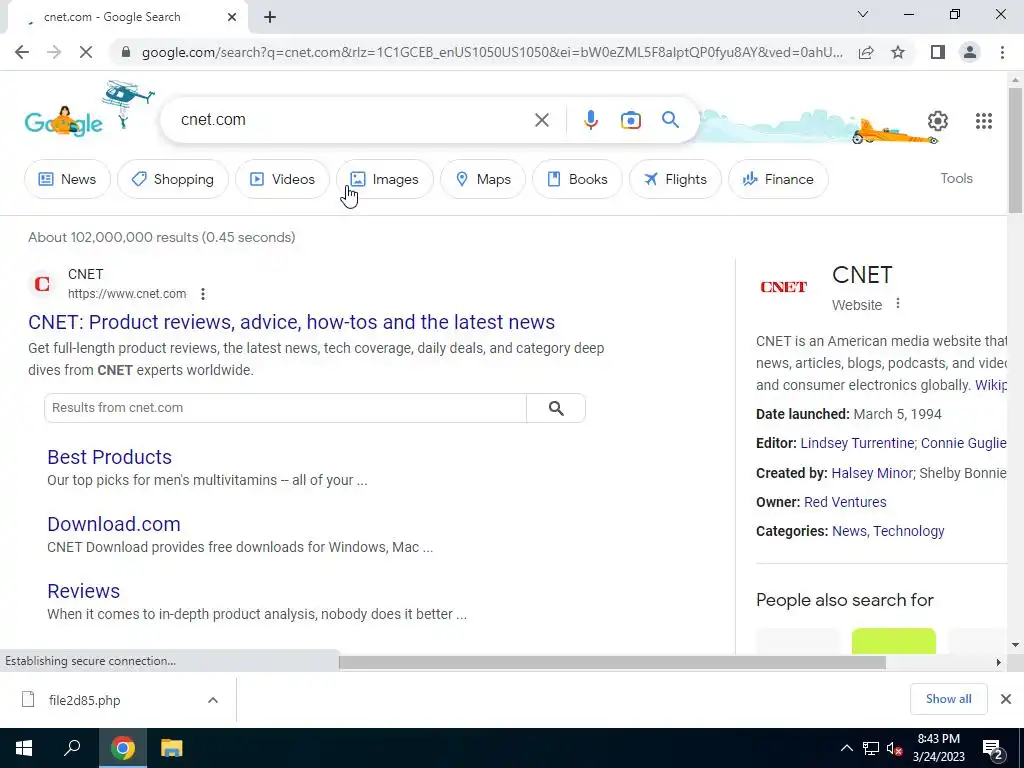
Task: Click the muted volume tray icon
Action: point(894,749)
